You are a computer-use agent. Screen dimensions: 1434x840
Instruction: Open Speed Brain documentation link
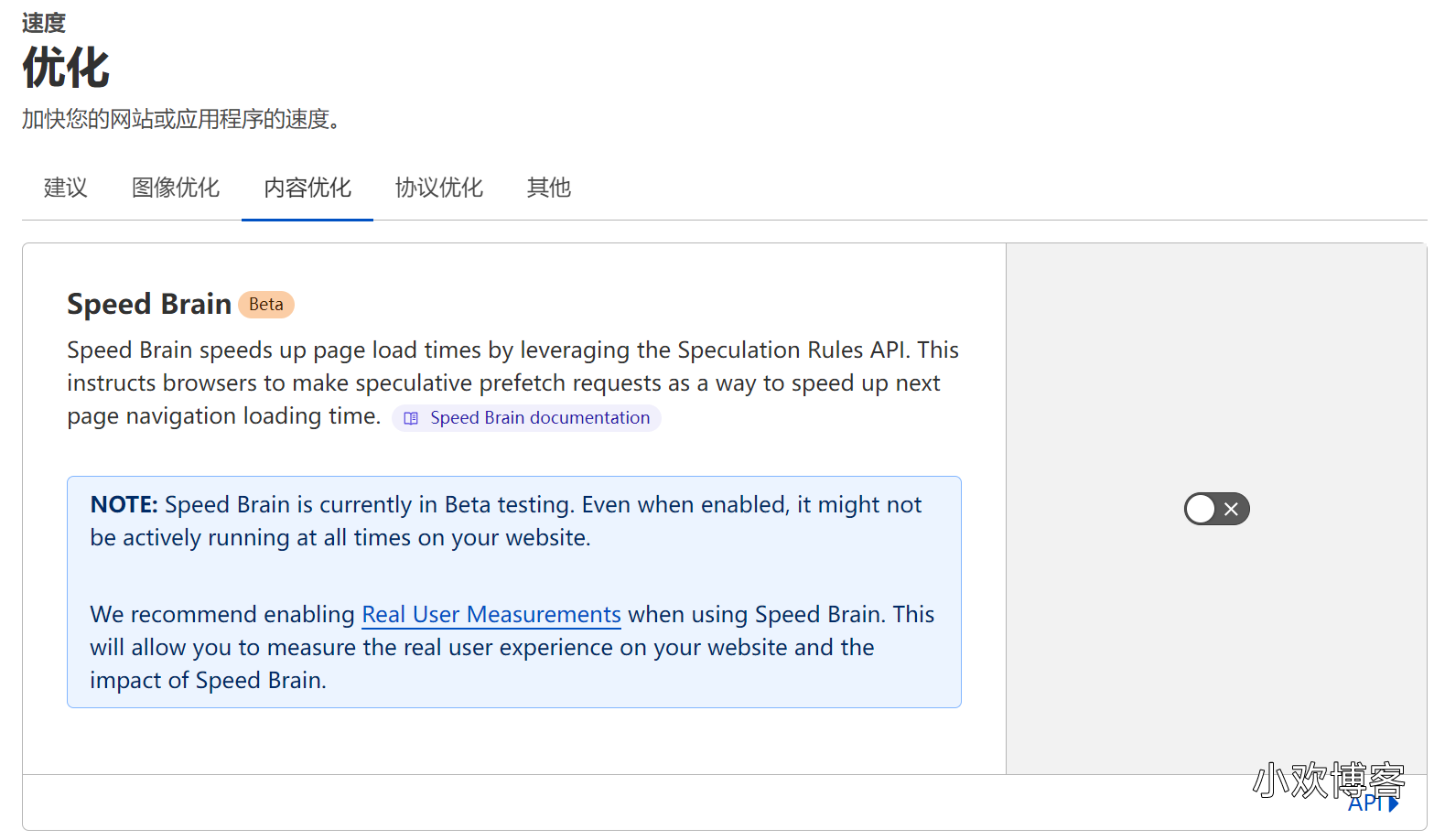pyautogui.click(x=526, y=418)
